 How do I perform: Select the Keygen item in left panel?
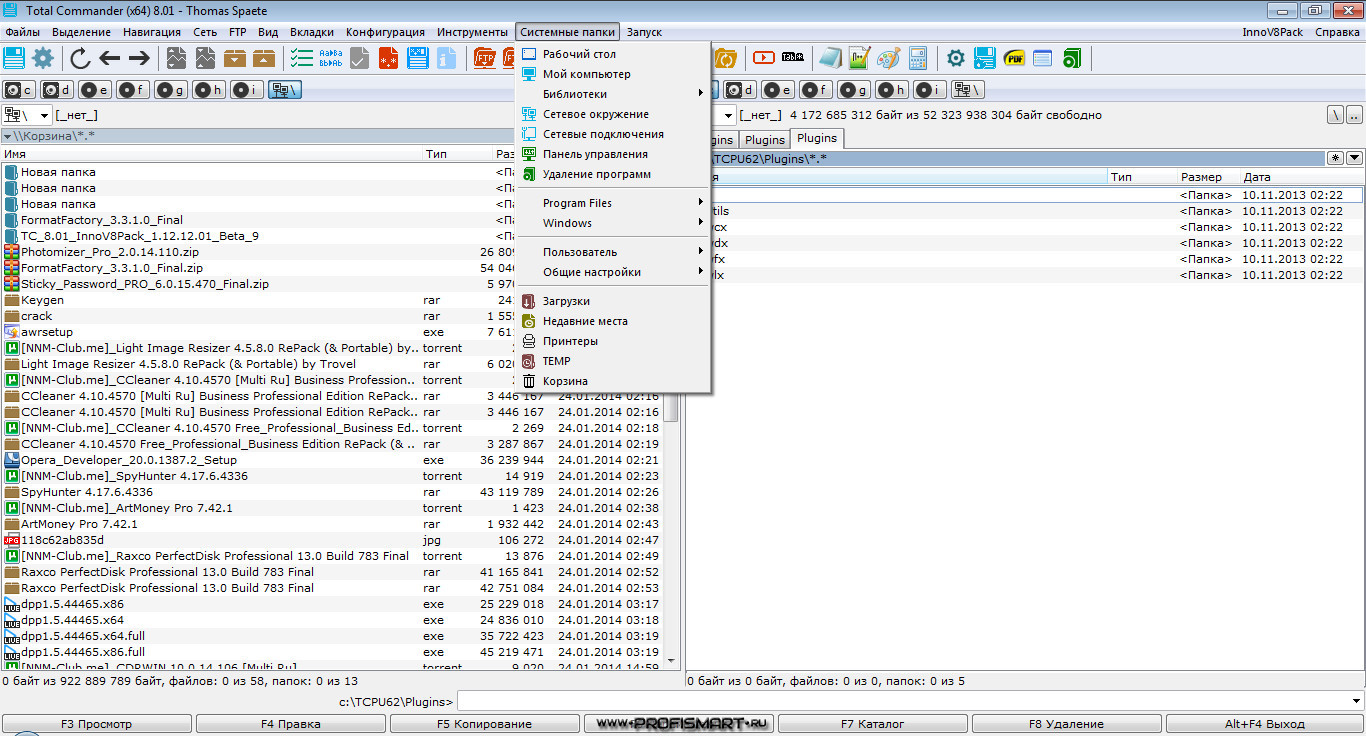[x=42, y=300]
